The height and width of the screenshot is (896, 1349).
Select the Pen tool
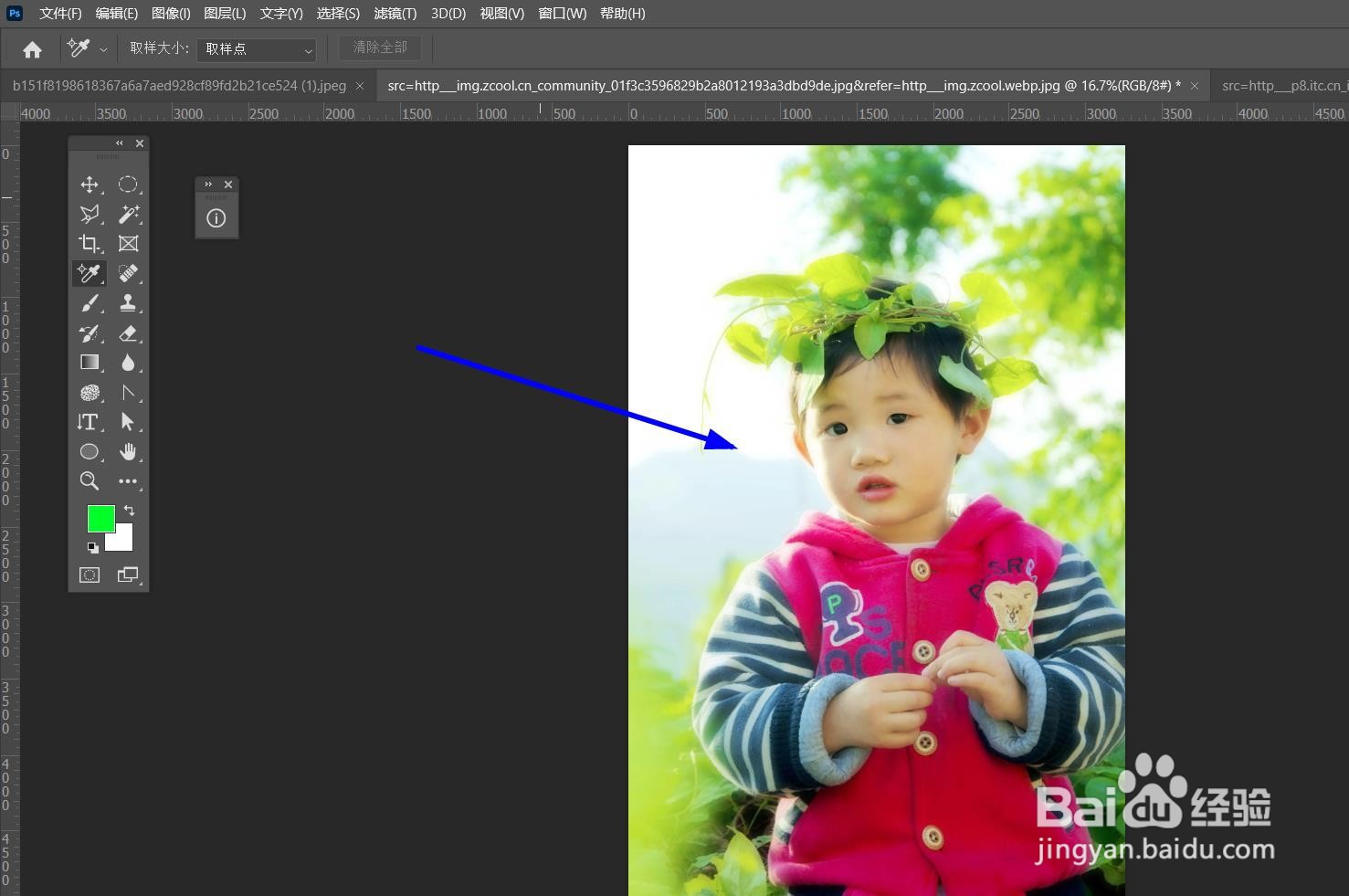[128, 393]
